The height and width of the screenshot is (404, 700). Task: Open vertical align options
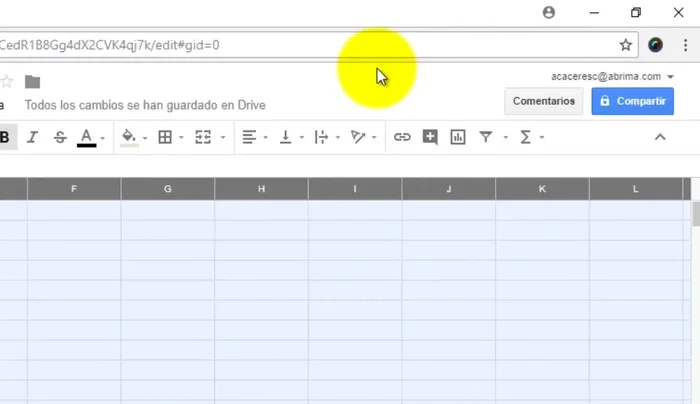285,137
